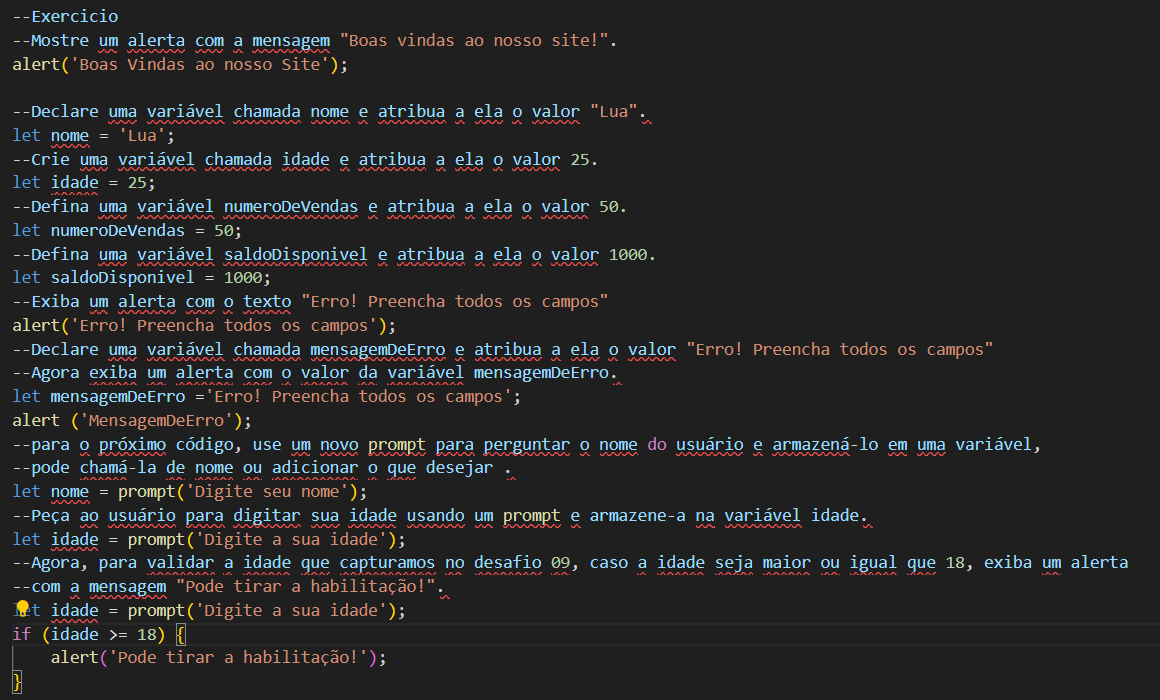Click the closing curly brace on the last line
This screenshot has width=1160, height=700.
17,681
